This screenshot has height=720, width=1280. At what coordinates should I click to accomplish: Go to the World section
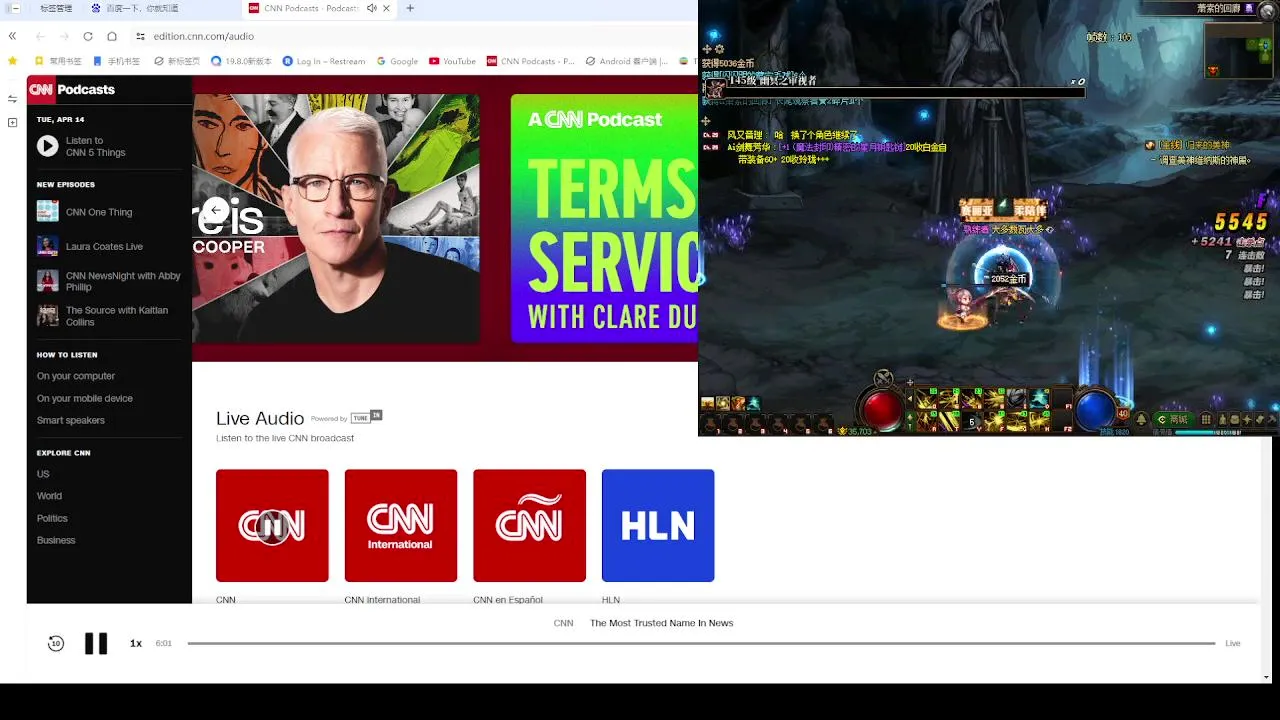pos(49,496)
